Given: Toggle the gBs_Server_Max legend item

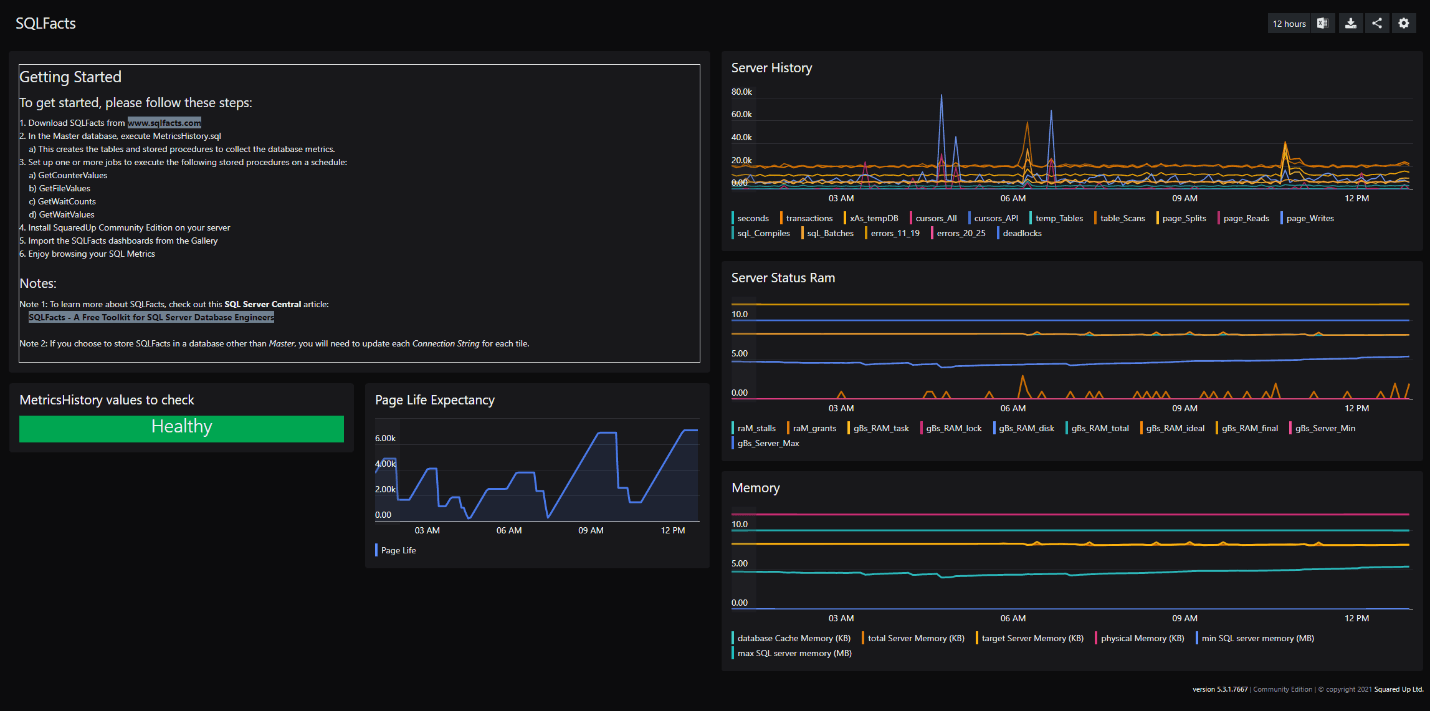Looking at the screenshot, I should (767, 443).
